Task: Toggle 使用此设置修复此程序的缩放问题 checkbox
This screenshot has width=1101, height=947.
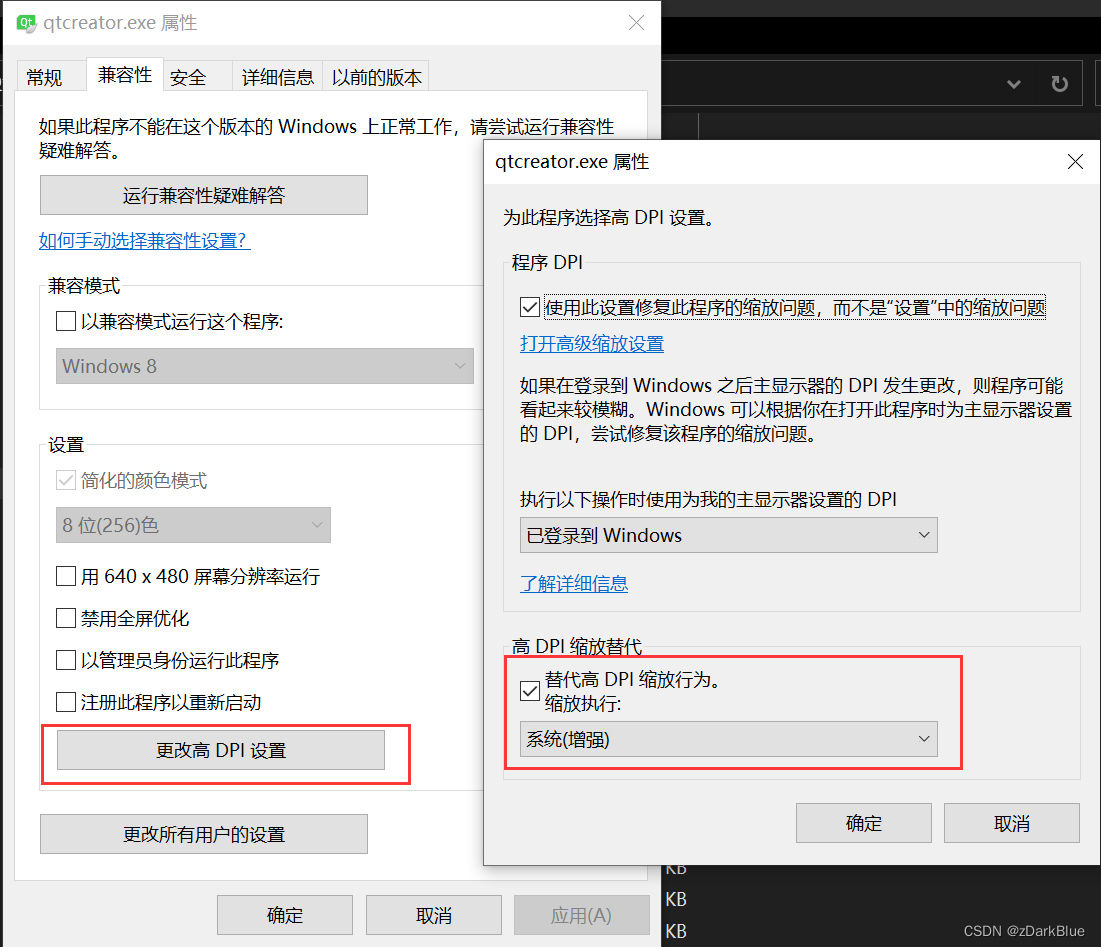Action: pyautogui.click(x=530, y=307)
